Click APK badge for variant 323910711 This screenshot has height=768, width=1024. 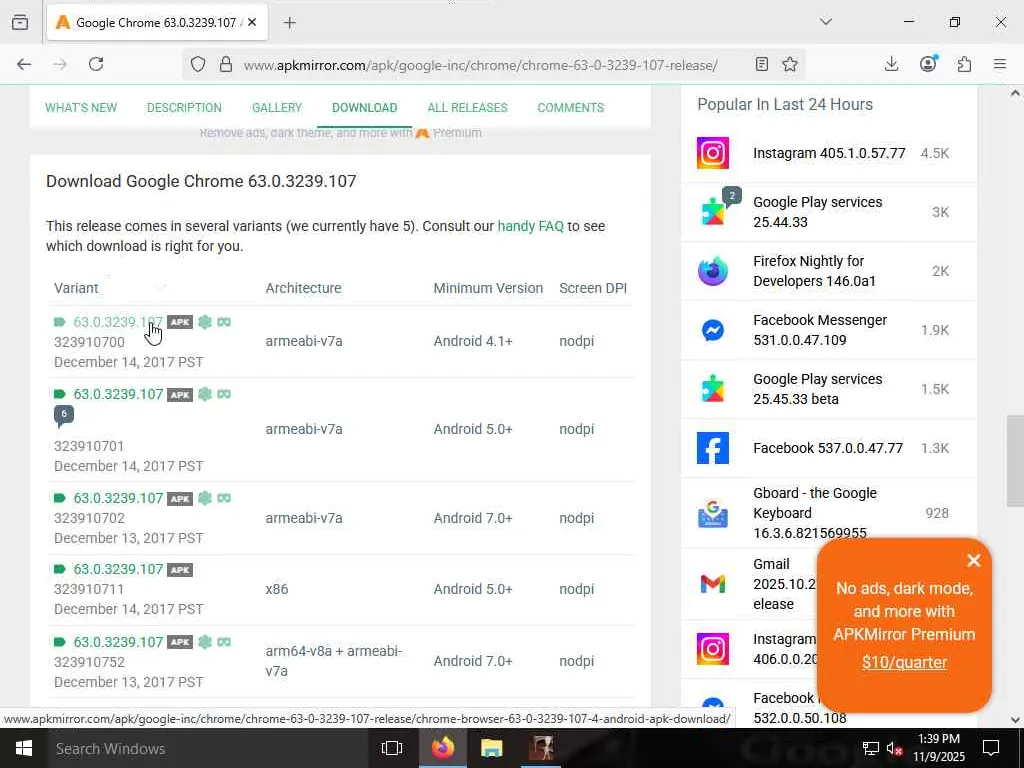click(180, 570)
